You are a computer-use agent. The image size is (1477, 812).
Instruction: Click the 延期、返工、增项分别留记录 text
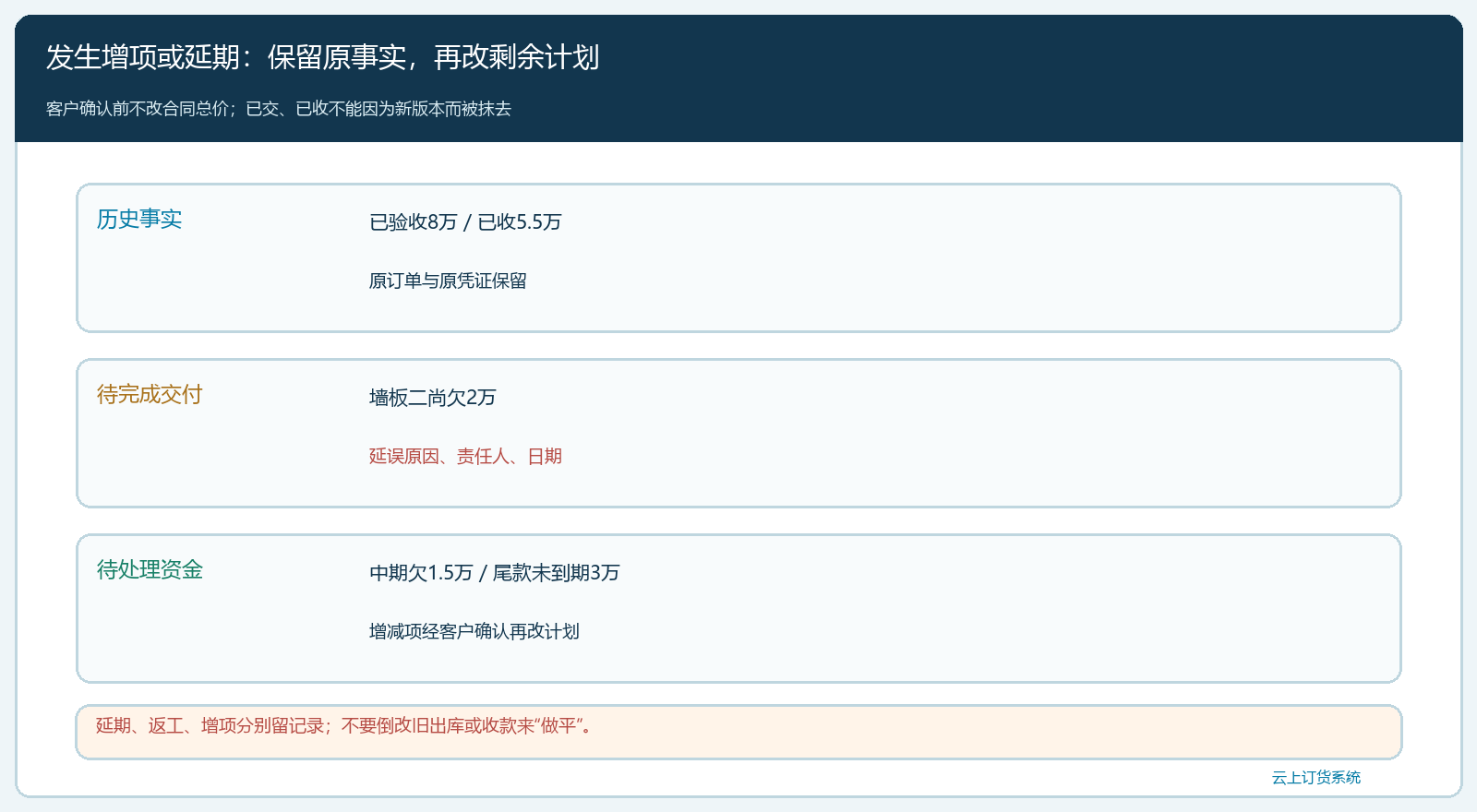click(x=210, y=726)
